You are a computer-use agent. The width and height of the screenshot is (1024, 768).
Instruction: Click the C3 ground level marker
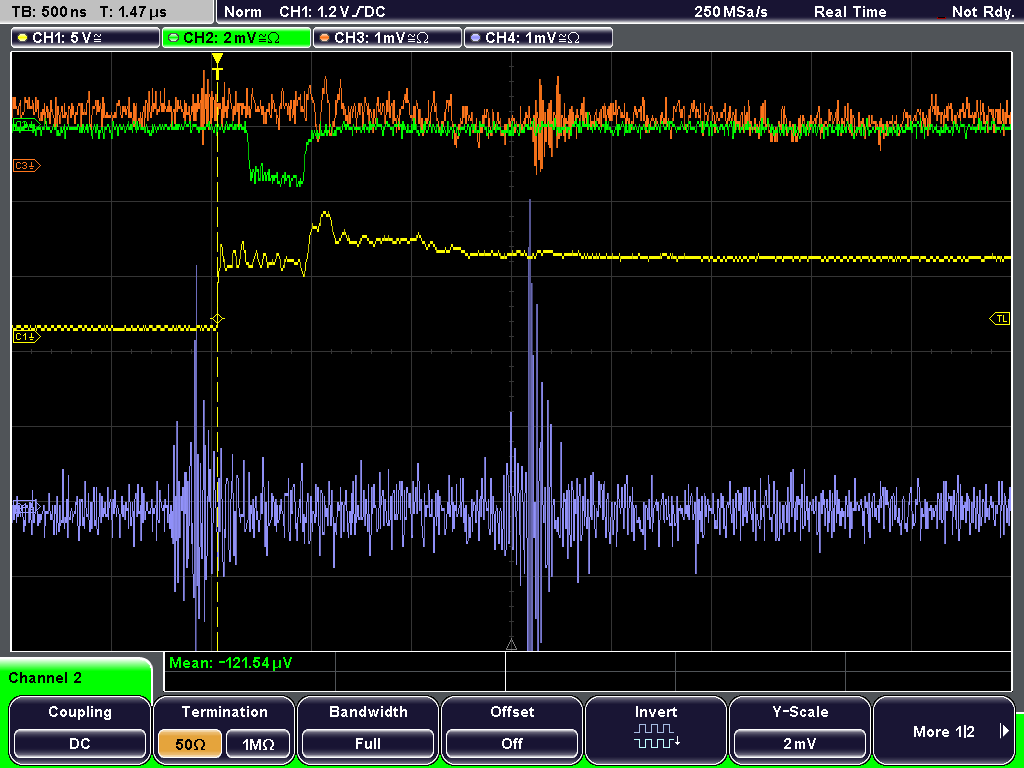point(27,166)
